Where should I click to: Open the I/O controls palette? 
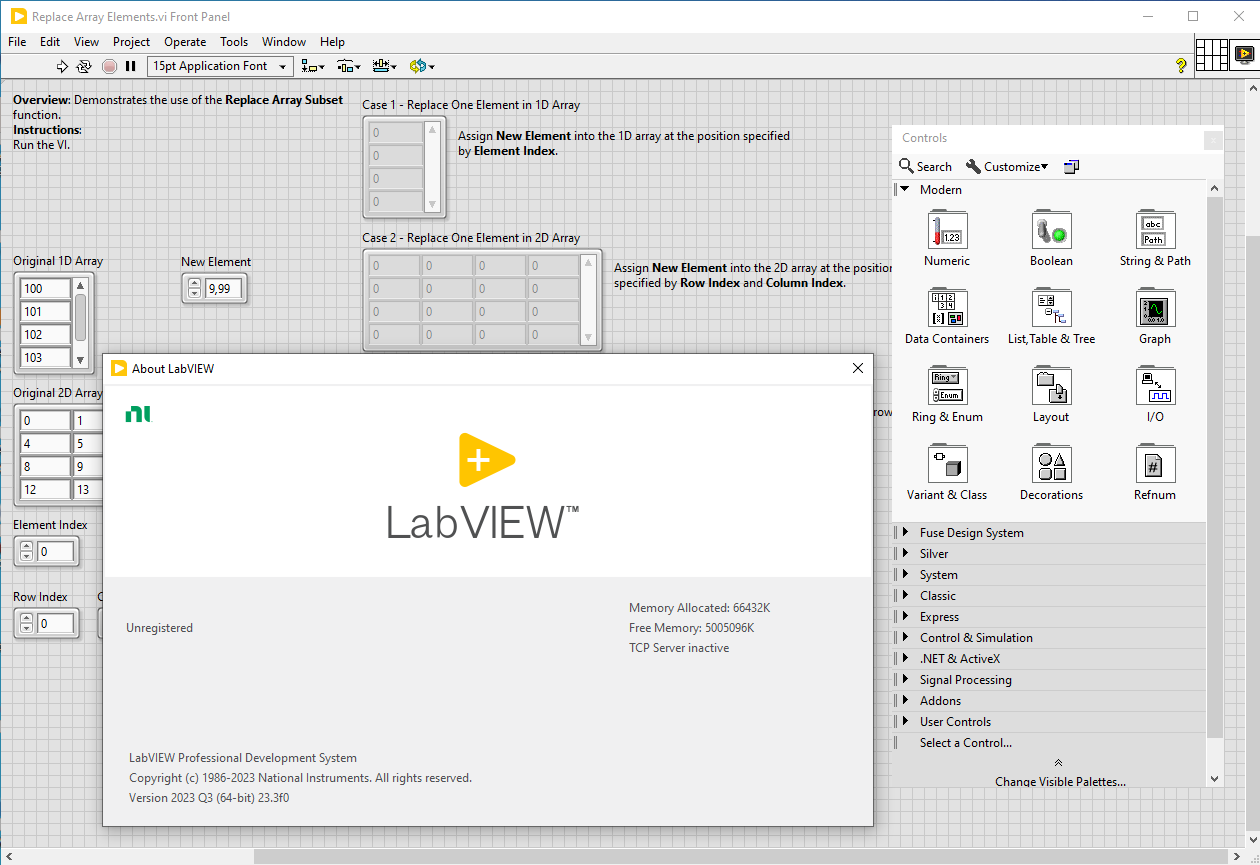(1155, 395)
